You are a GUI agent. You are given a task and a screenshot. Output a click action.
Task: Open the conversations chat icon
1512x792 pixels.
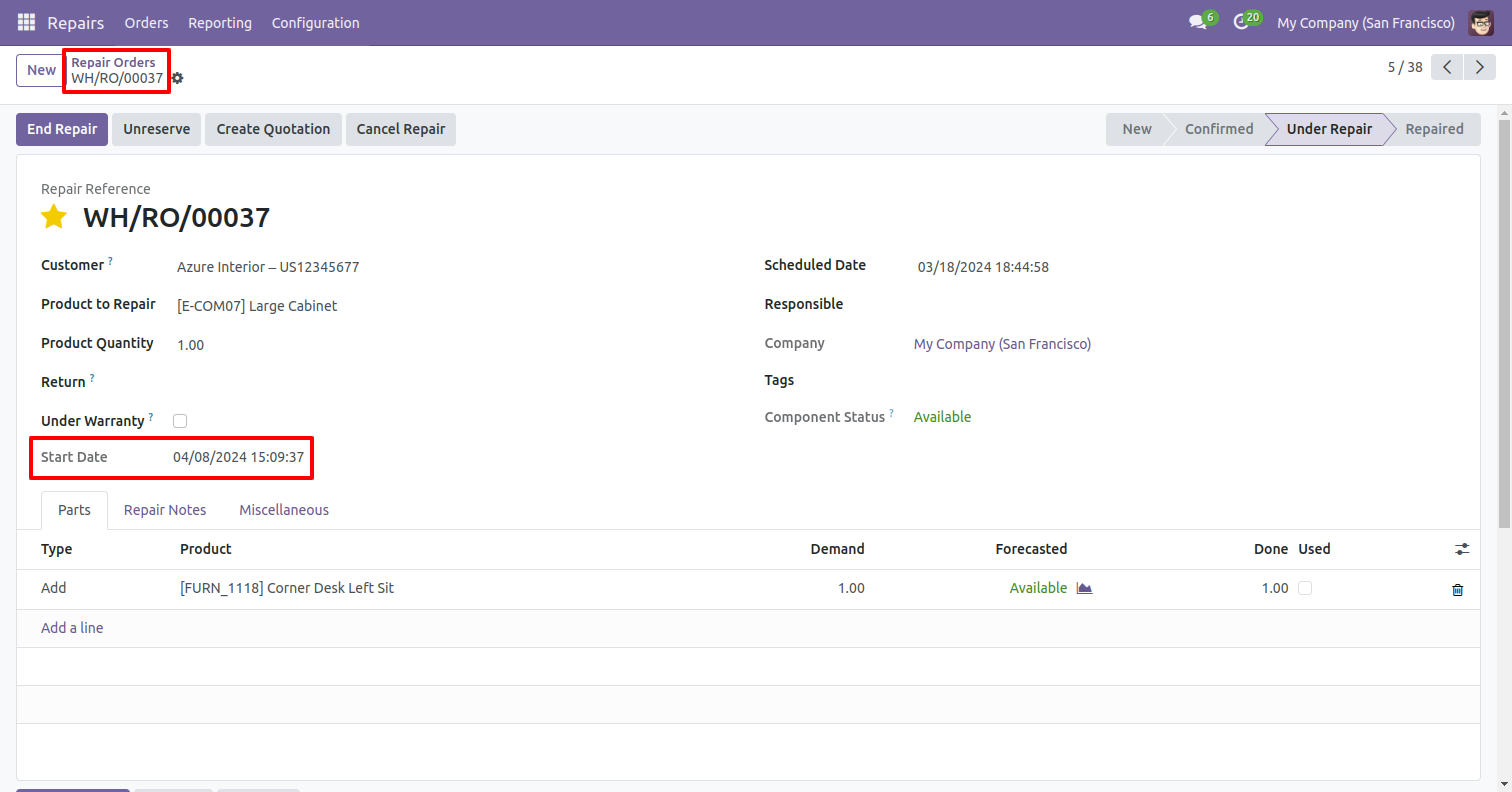coord(1197,22)
